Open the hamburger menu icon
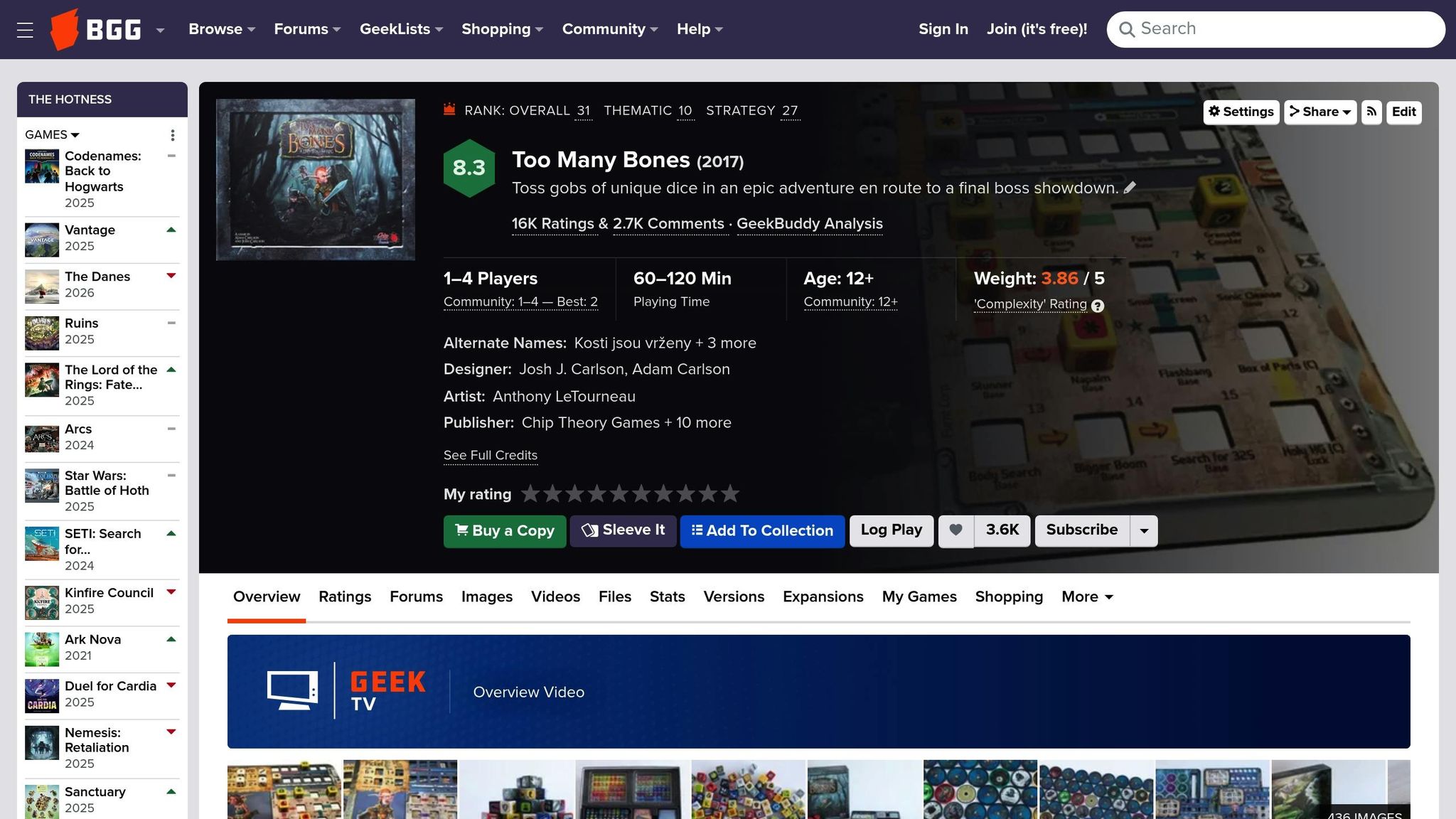Image resolution: width=1456 pixels, height=819 pixels. [x=25, y=30]
